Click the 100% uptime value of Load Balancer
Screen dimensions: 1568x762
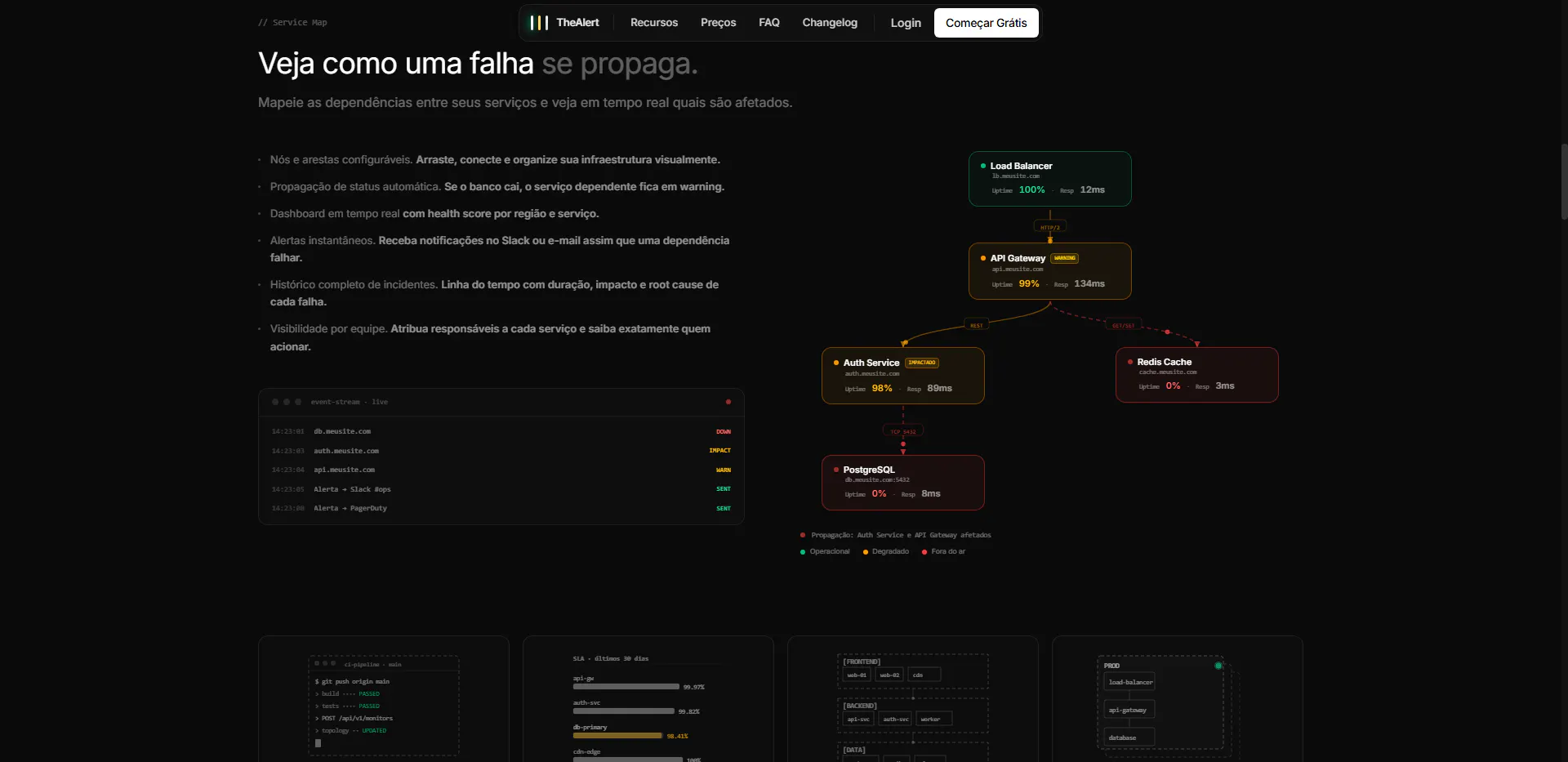coord(1032,189)
